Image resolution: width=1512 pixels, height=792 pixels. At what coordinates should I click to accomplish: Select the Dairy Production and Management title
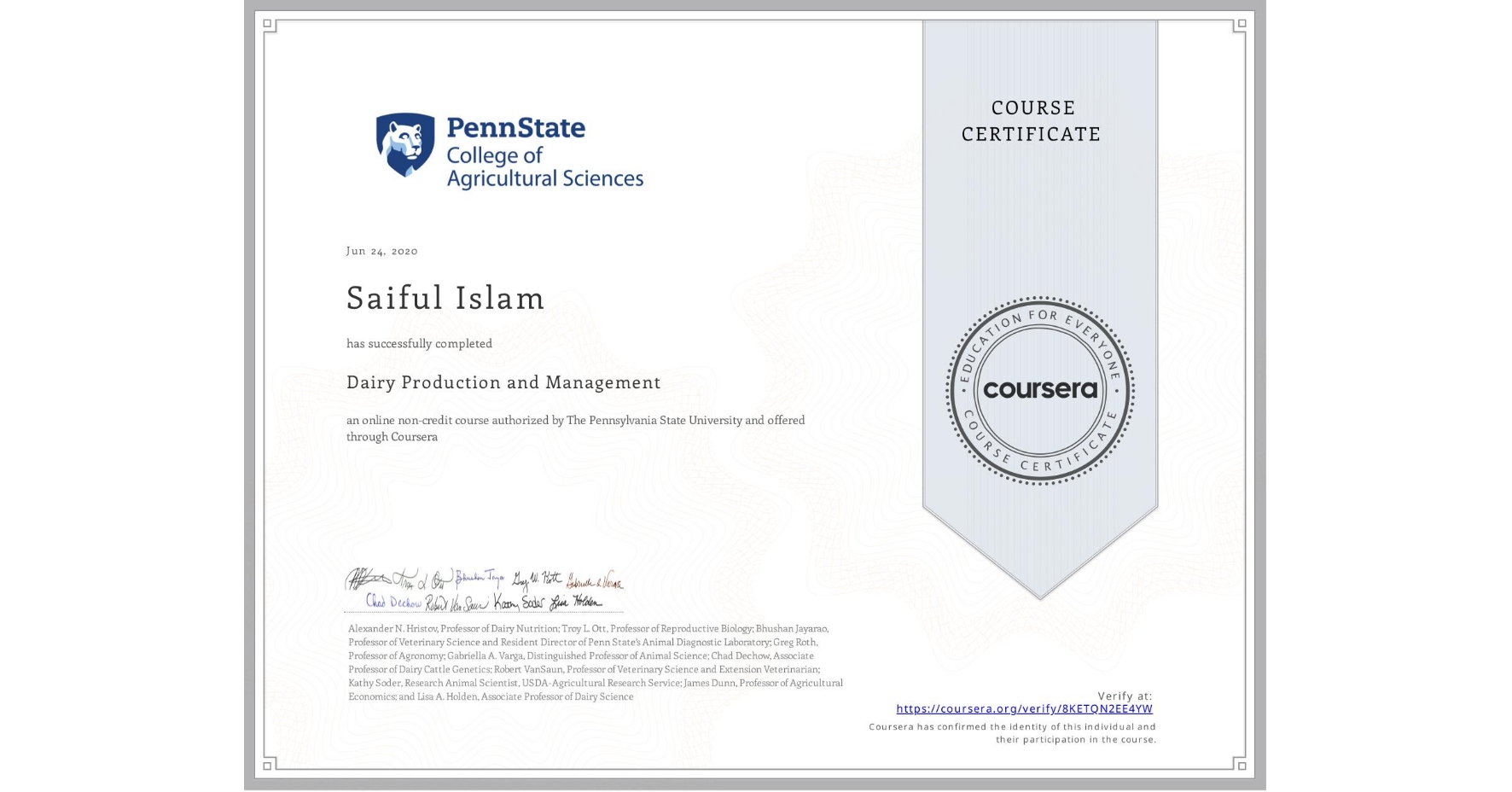(x=503, y=383)
